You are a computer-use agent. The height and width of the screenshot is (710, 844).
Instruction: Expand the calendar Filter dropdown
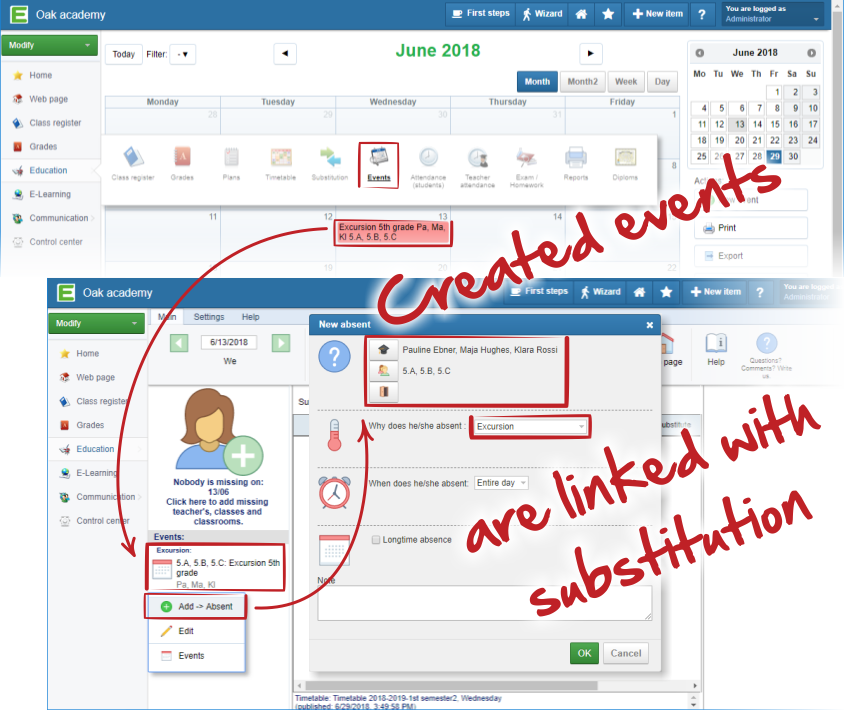click(x=183, y=54)
